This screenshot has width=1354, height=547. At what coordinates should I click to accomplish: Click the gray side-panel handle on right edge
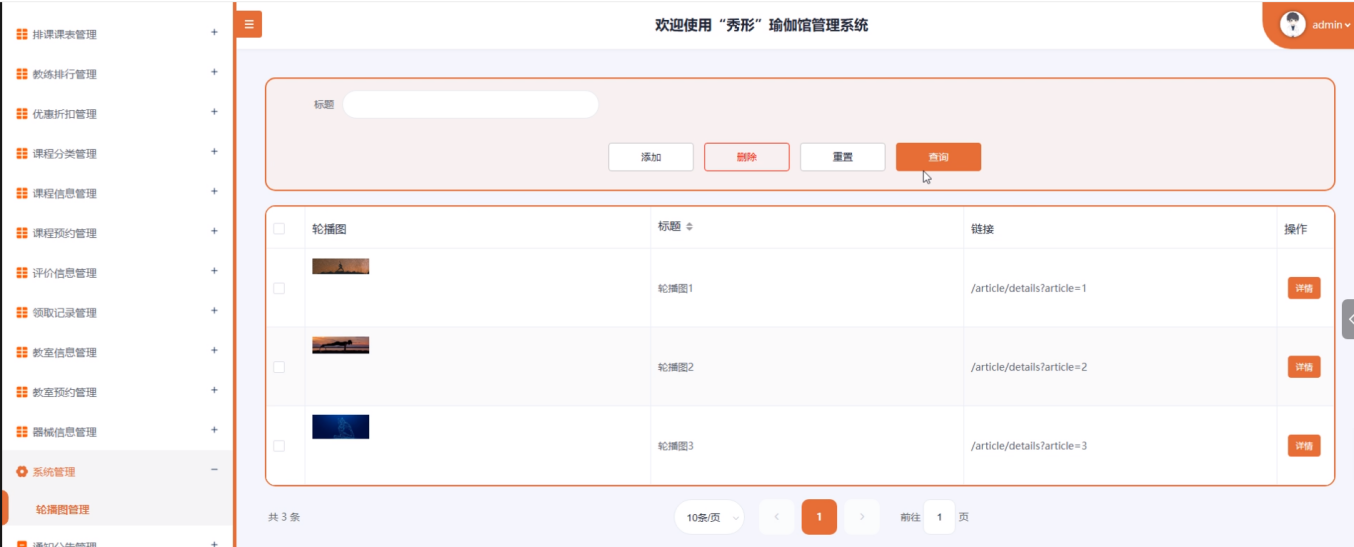tap(1348, 320)
